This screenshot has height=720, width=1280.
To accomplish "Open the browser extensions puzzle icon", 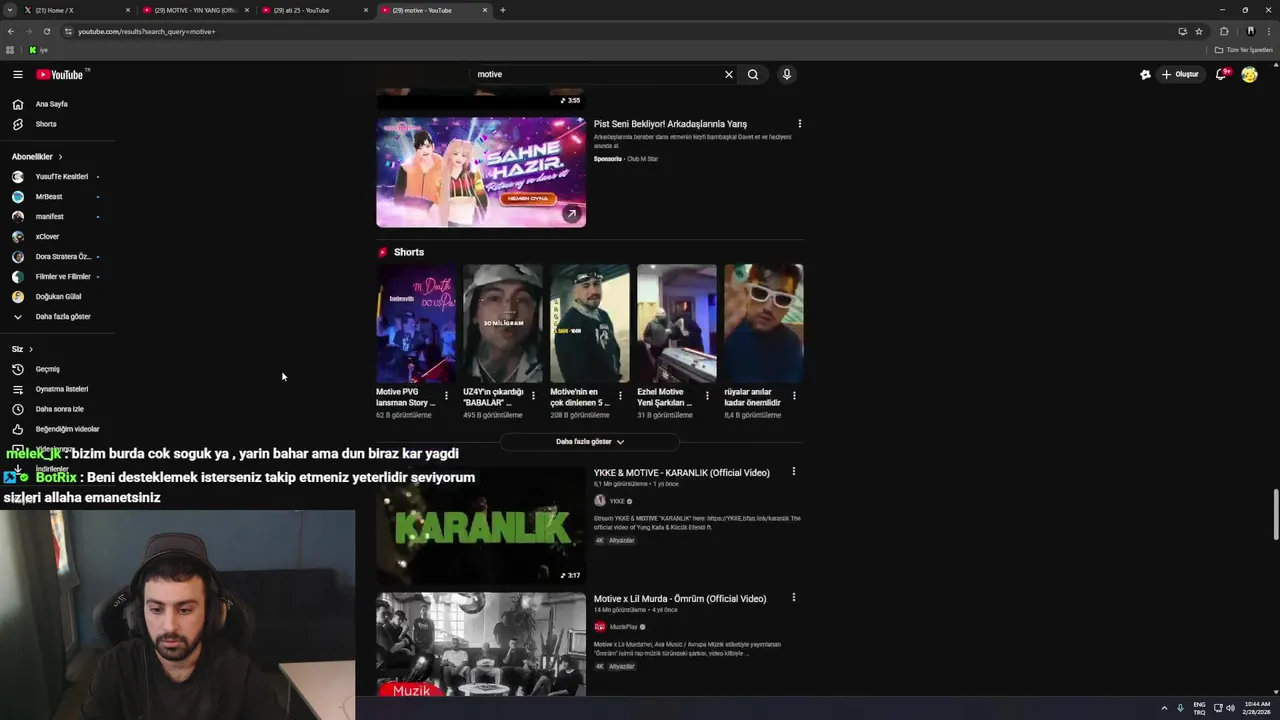I will (1224, 31).
